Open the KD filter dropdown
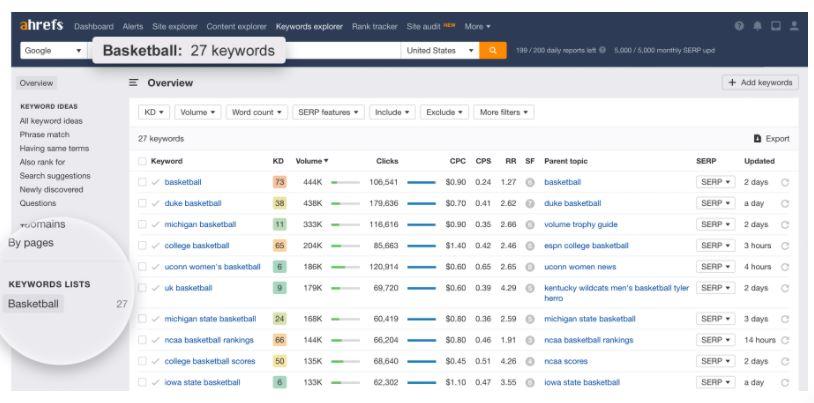 tap(154, 112)
